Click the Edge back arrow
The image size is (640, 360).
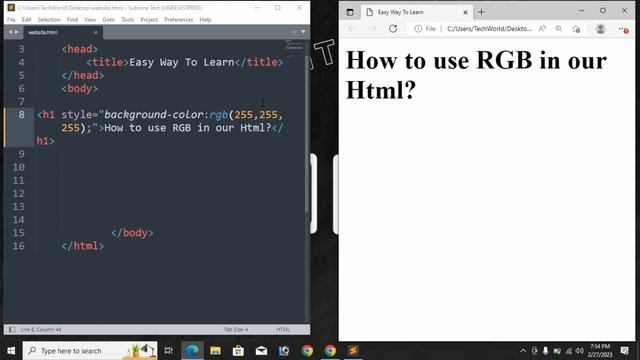coord(352,29)
